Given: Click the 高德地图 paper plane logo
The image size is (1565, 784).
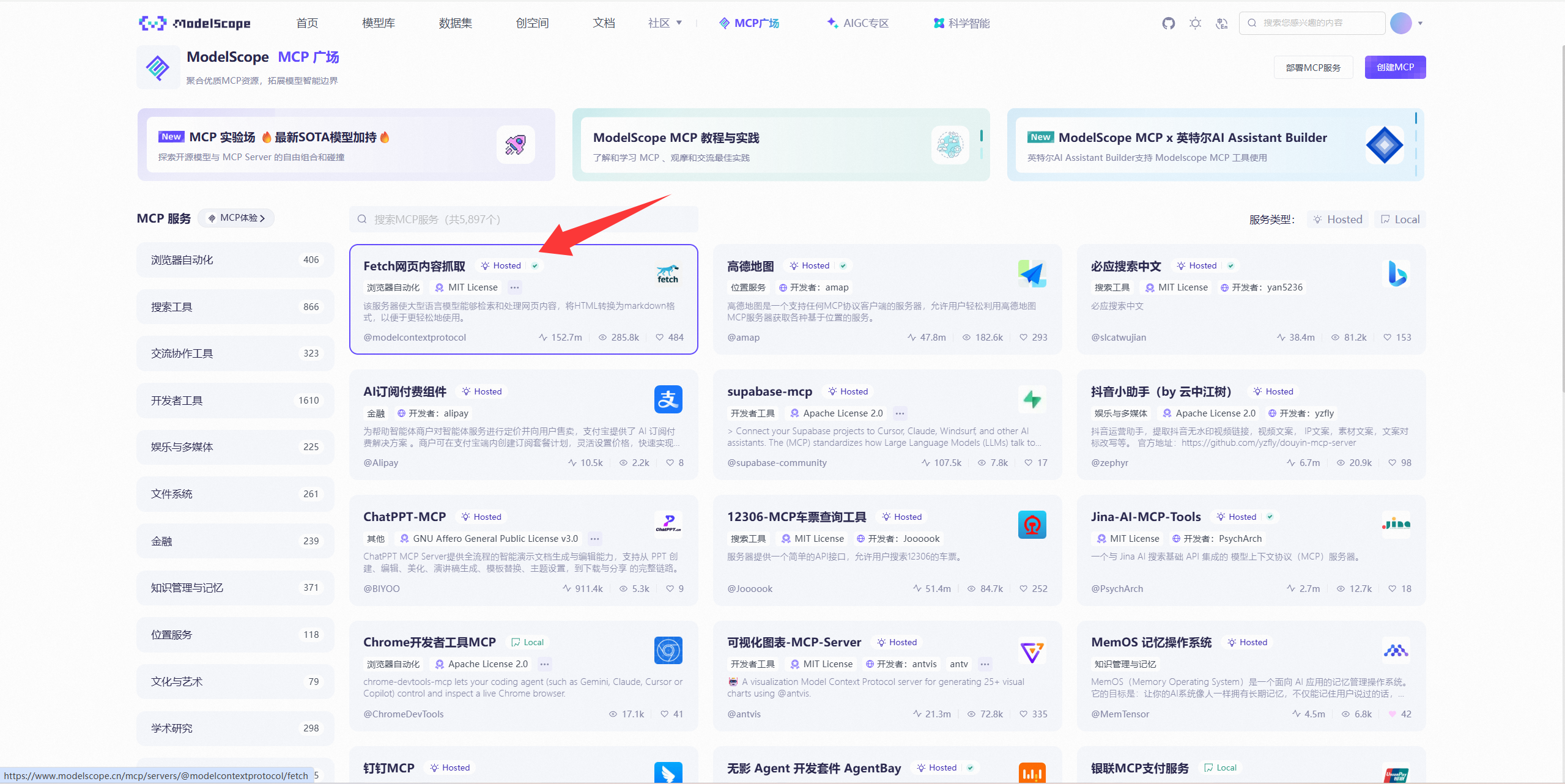Looking at the screenshot, I should pyautogui.click(x=1032, y=273).
